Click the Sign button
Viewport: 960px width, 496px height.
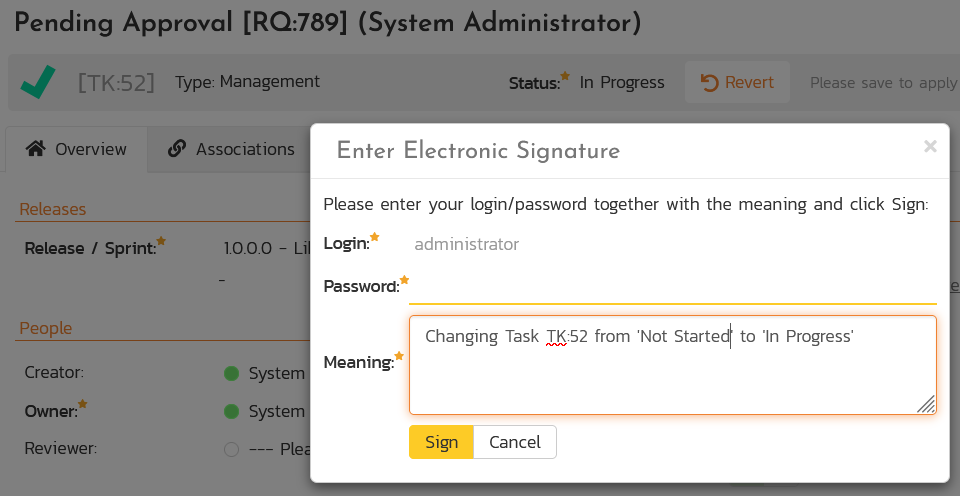[x=441, y=442]
